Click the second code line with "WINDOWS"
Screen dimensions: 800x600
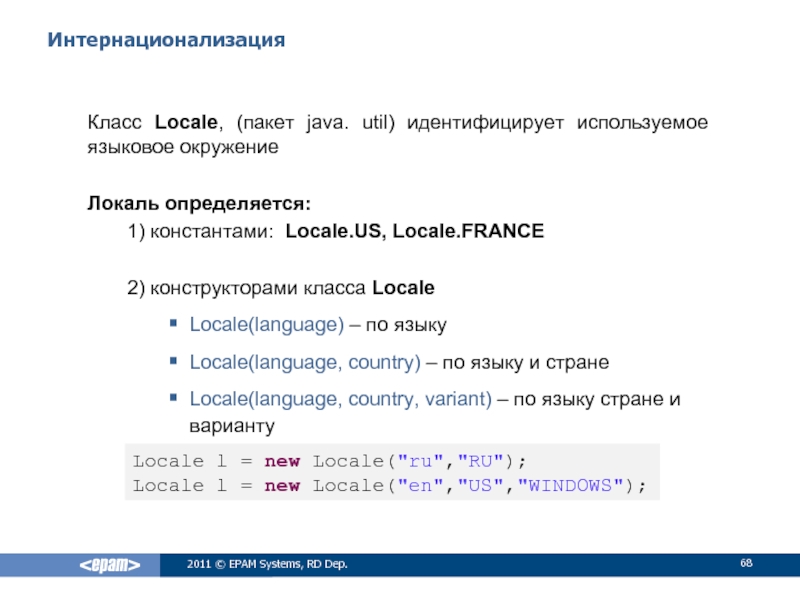click(390, 486)
